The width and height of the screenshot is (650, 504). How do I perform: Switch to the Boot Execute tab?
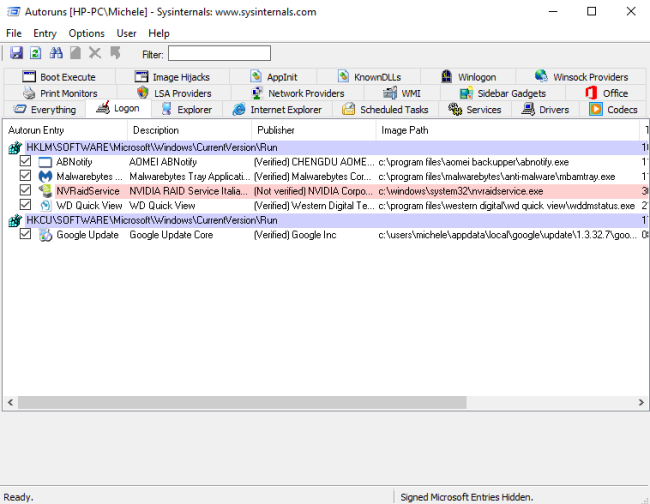point(59,77)
